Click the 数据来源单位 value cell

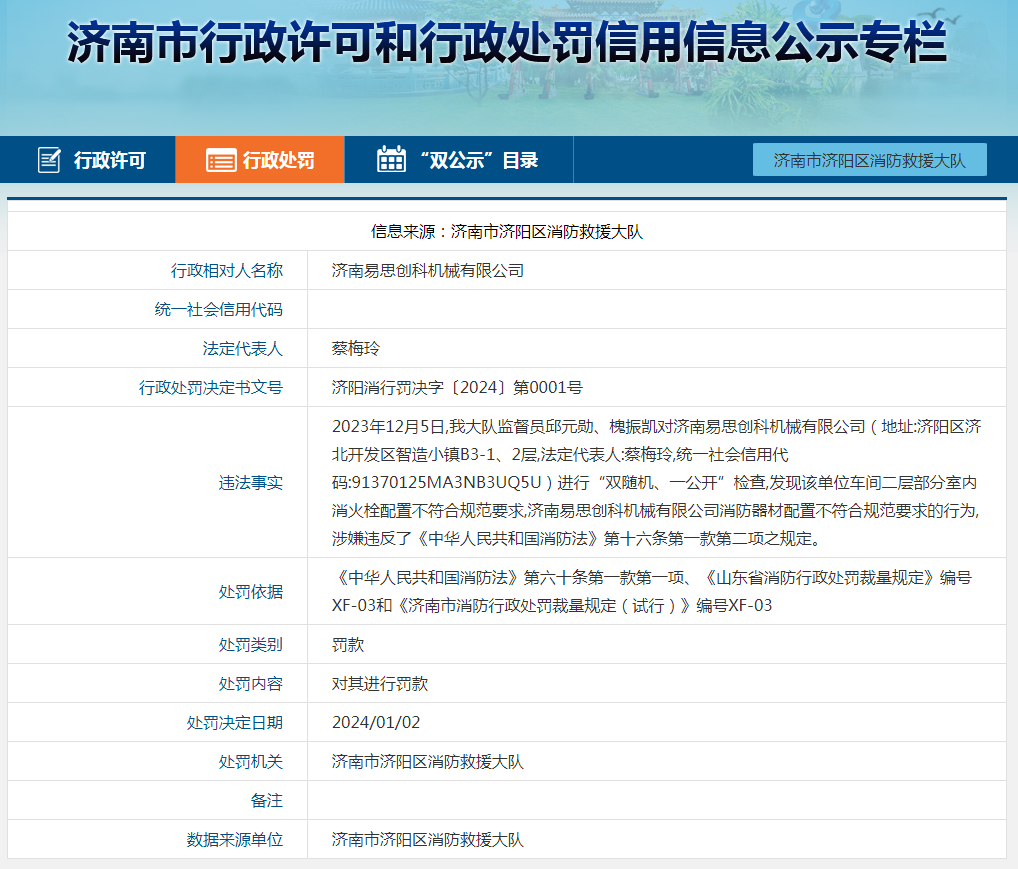click(657, 839)
